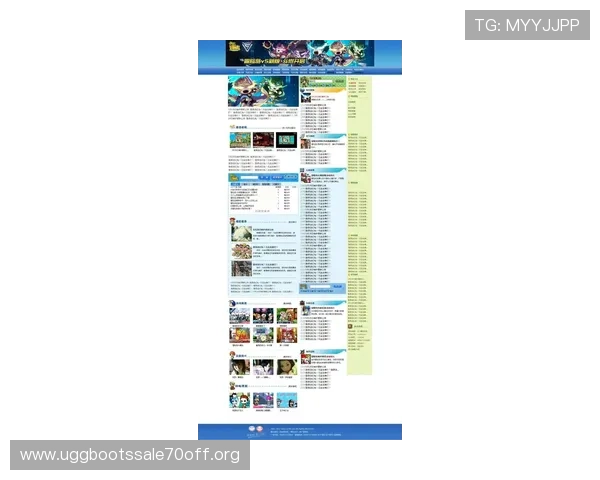Open the teal third game thumbnail
Screen dimensions: 600x480
click(x=287, y=140)
